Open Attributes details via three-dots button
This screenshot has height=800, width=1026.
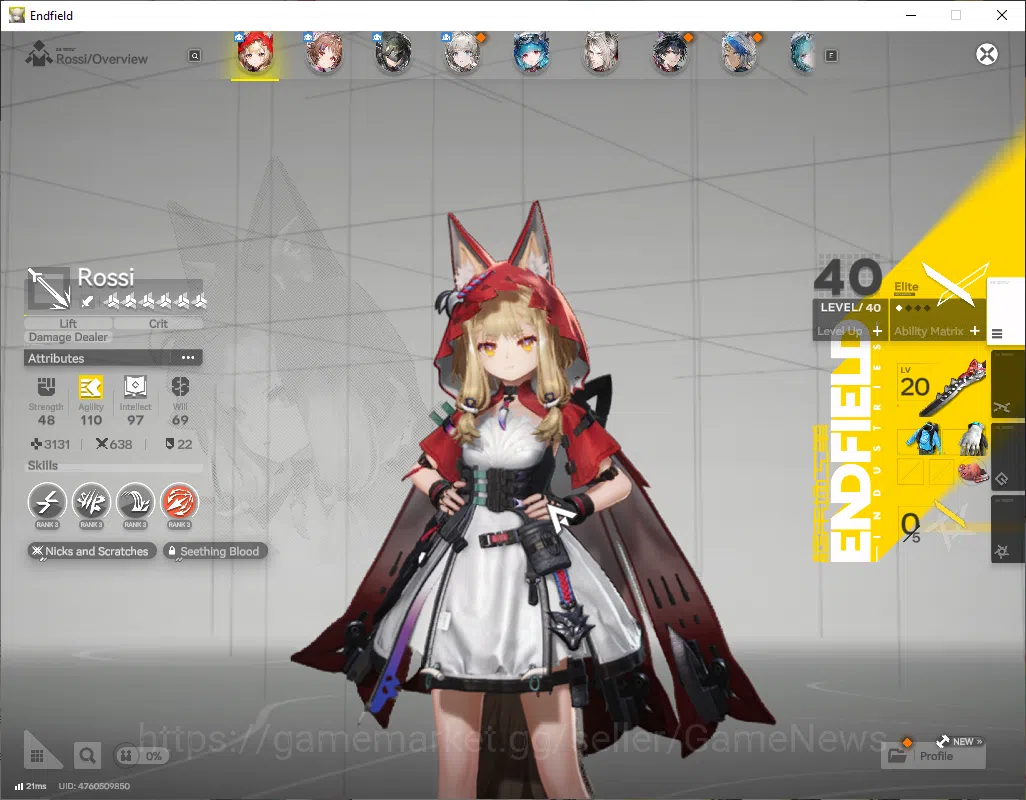point(188,358)
